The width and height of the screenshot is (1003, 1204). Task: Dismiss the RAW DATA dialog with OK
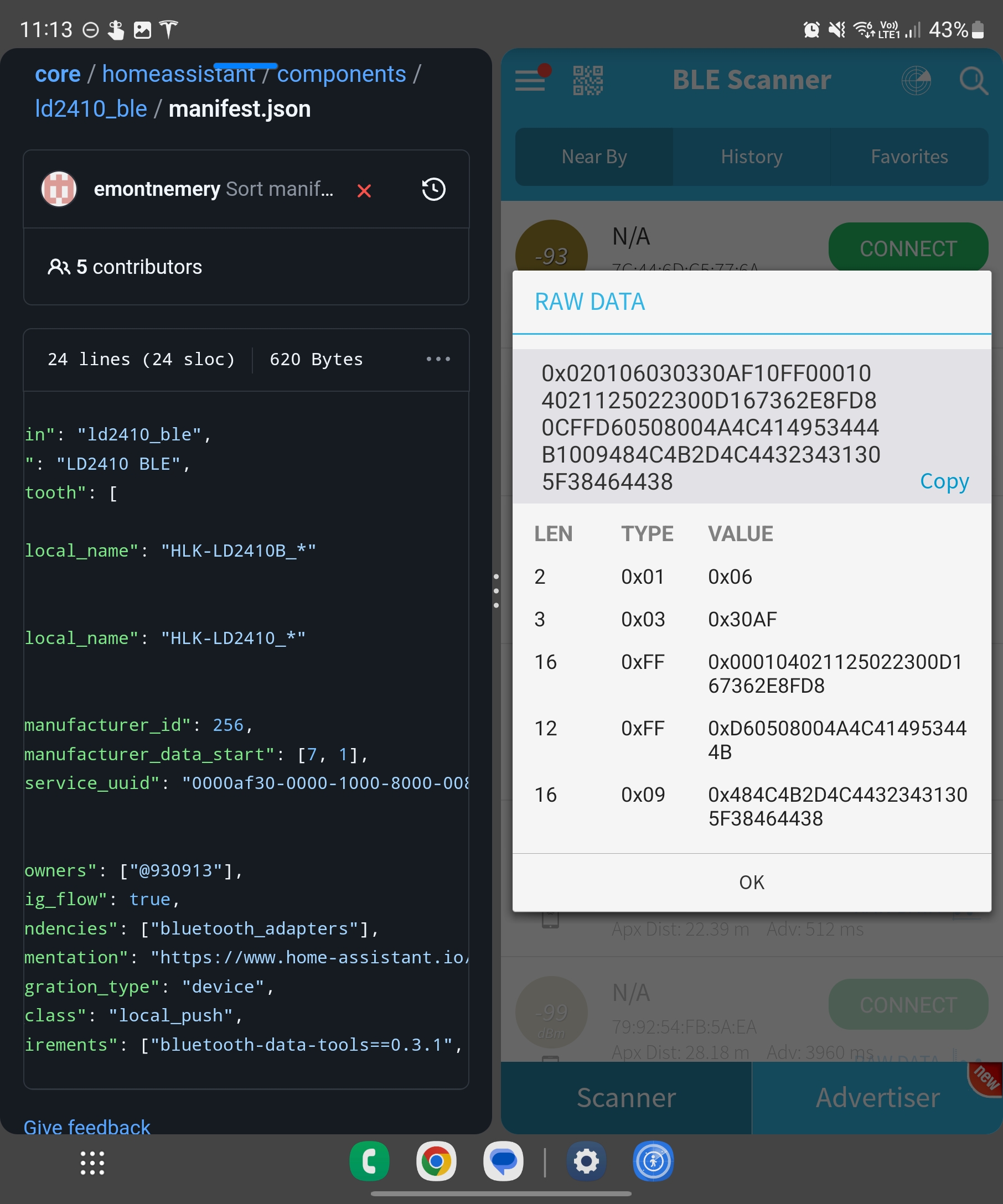[x=751, y=883]
